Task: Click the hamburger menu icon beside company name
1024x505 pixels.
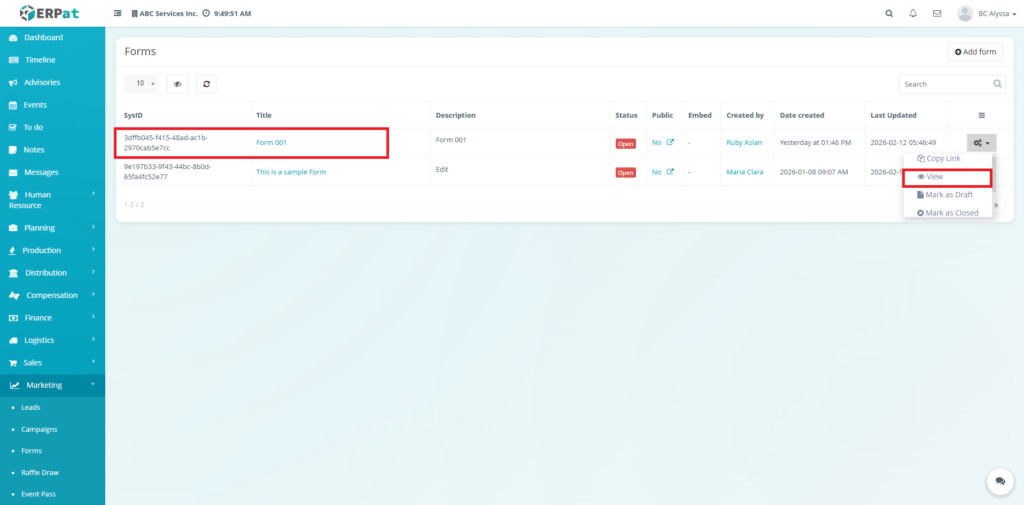Action: point(119,14)
